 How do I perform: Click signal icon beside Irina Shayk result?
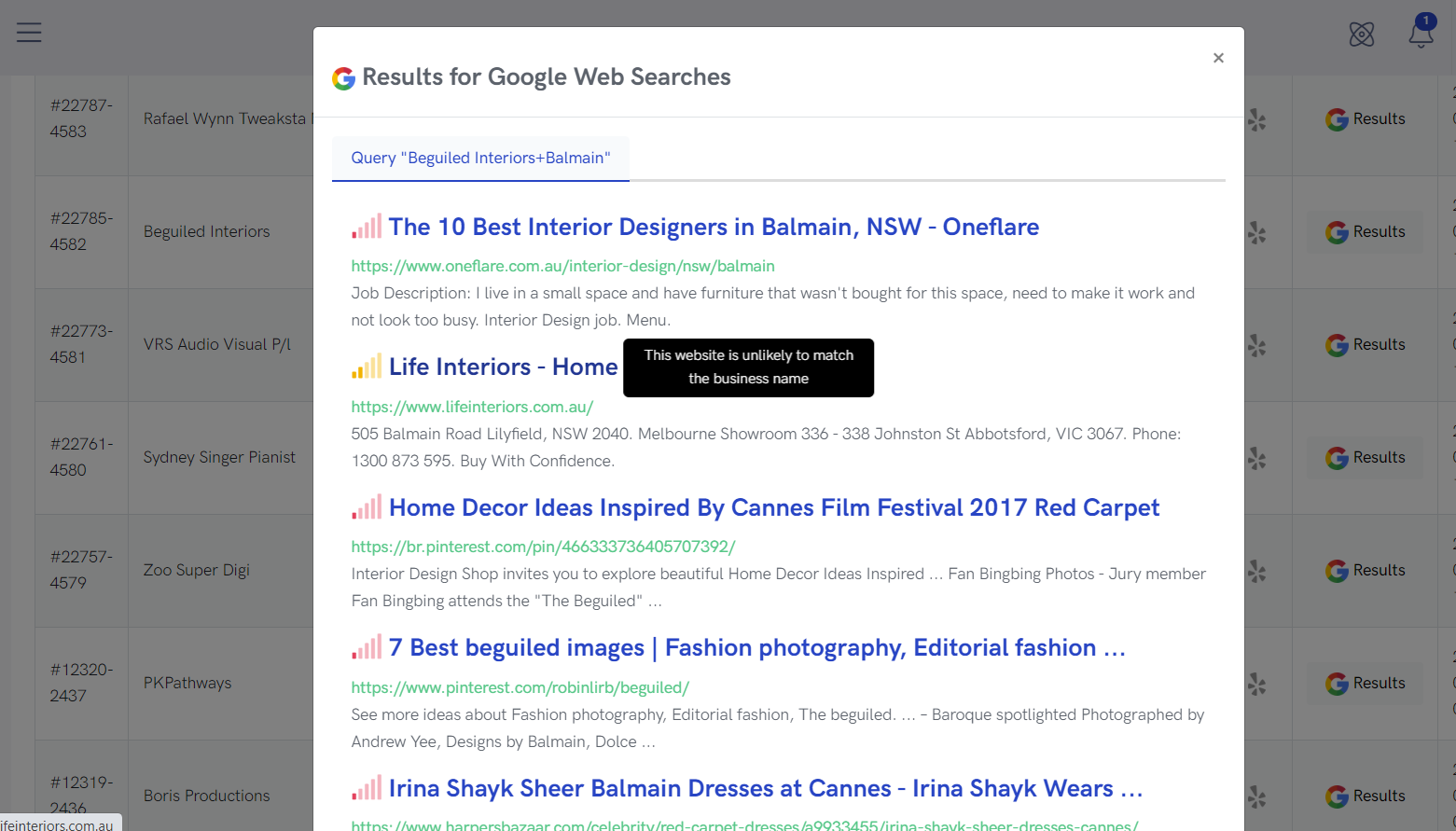click(x=367, y=788)
